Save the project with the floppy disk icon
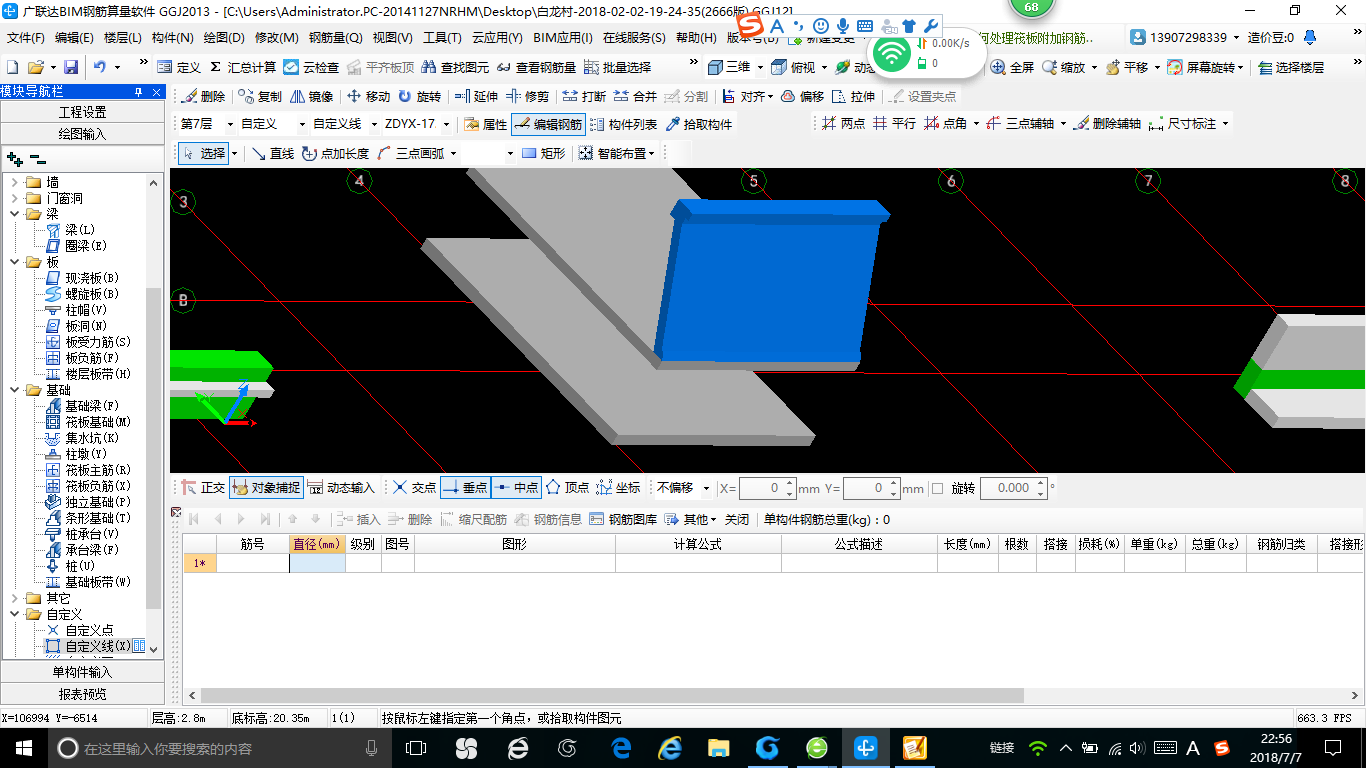 click(71, 67)
